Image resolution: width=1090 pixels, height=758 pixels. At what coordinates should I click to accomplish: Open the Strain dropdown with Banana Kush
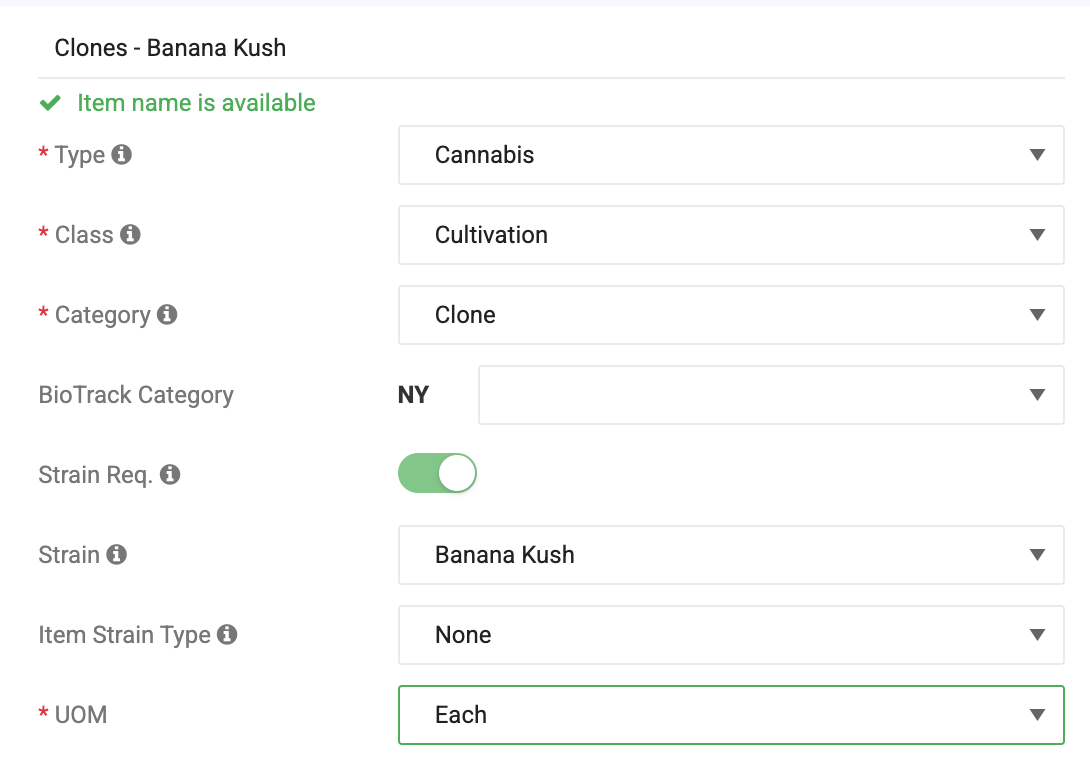coord(731,554)
